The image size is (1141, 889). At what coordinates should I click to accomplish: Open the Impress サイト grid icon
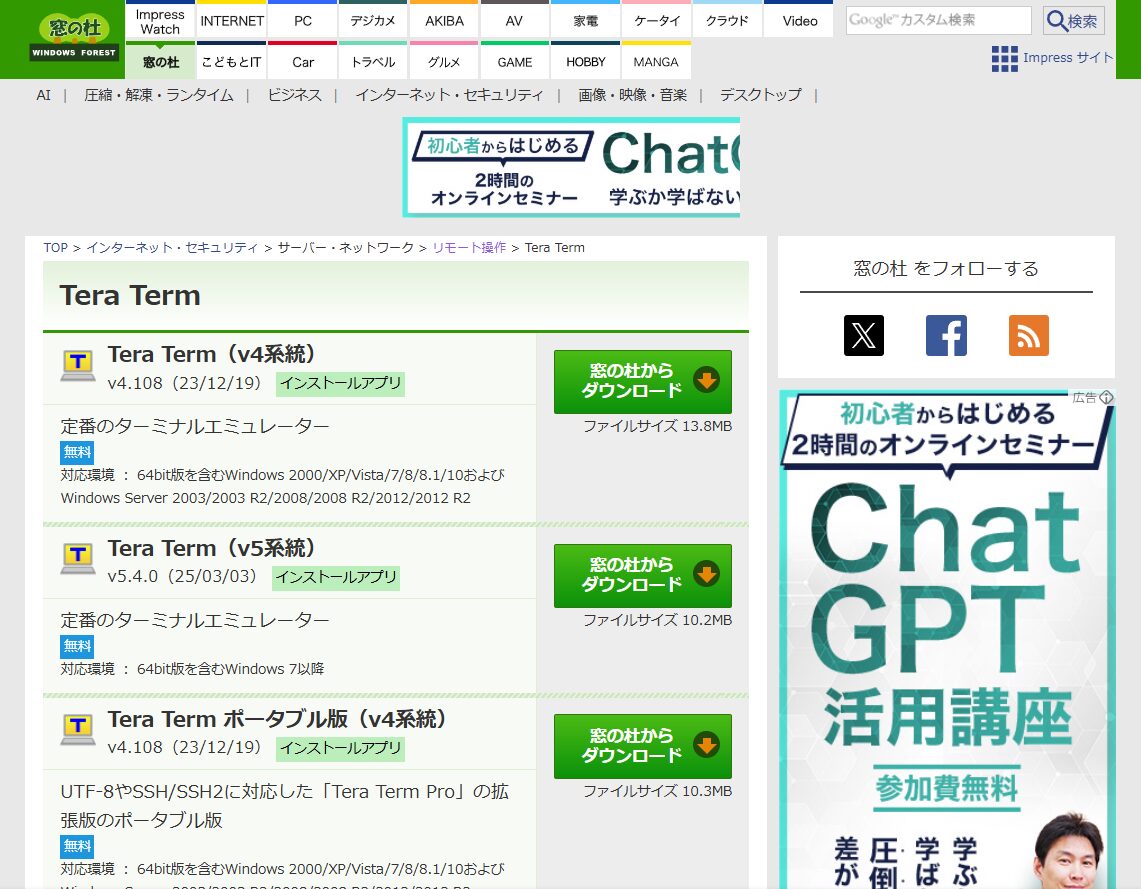coord(1003,59)
